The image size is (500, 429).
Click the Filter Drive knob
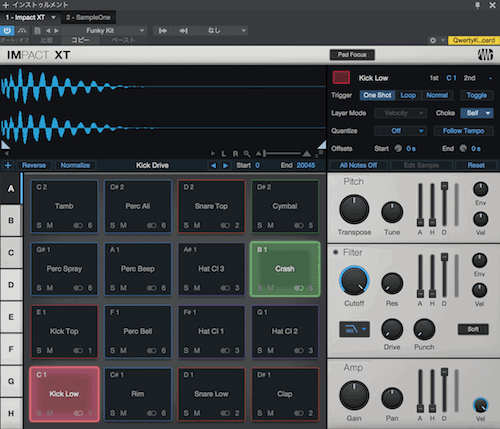click(392, 329)
